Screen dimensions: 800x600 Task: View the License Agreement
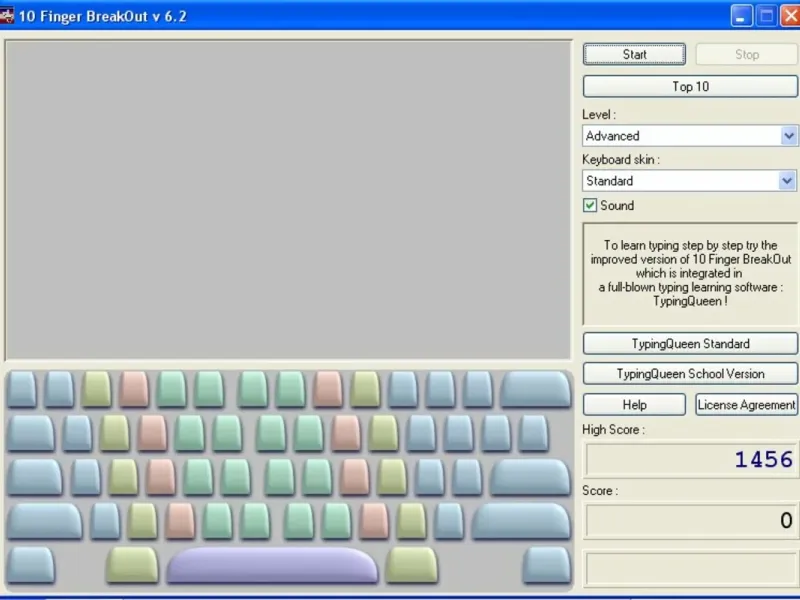coord(746,405)
